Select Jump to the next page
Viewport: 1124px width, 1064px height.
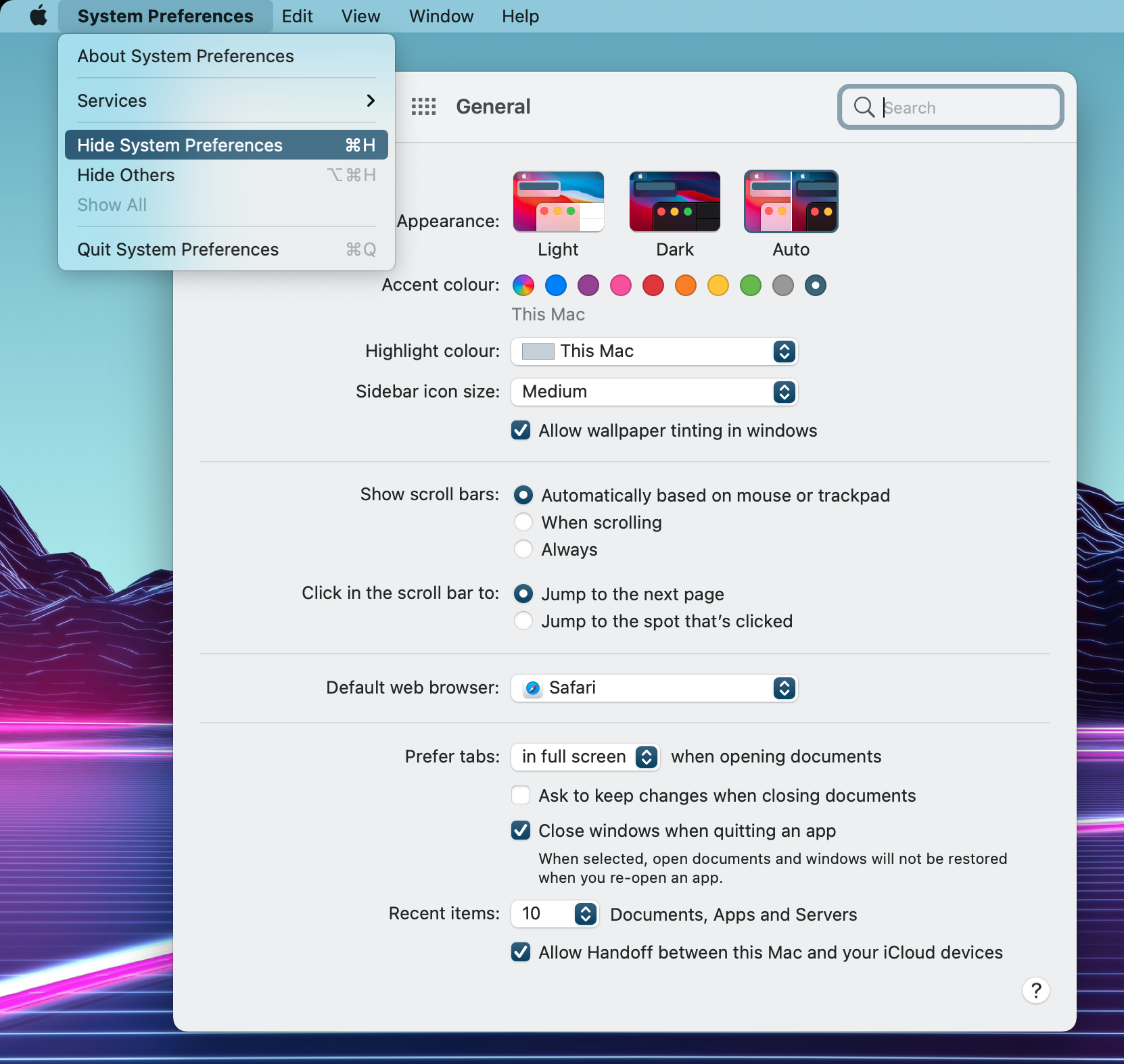(x=523, y=594)
